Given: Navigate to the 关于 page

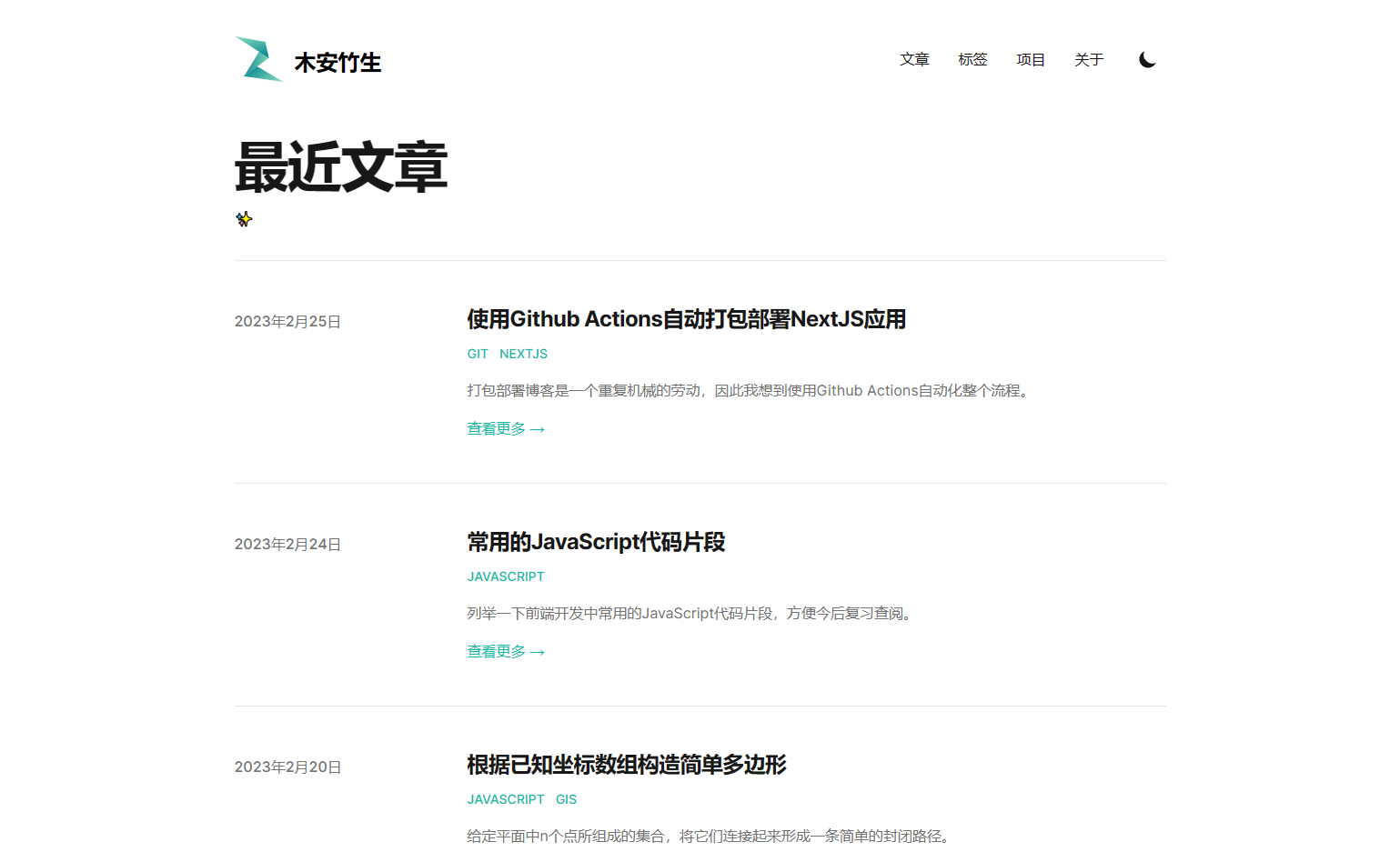Looking at the screenshot, I should tap(1089, 60).
